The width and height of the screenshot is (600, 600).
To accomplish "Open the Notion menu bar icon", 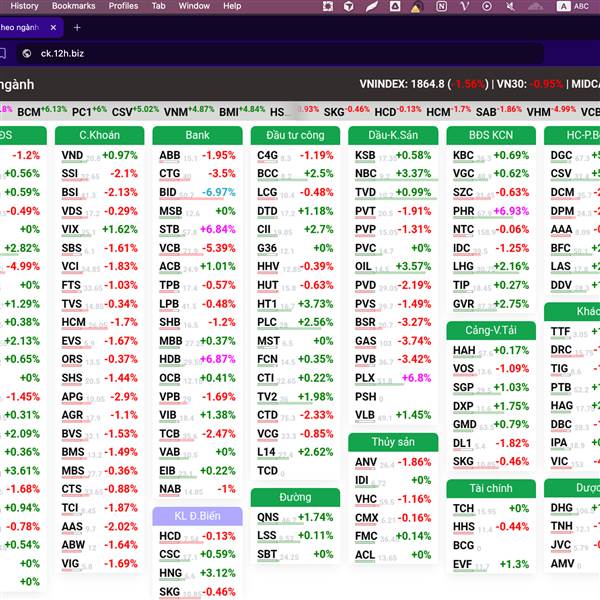I will (441, 6).
